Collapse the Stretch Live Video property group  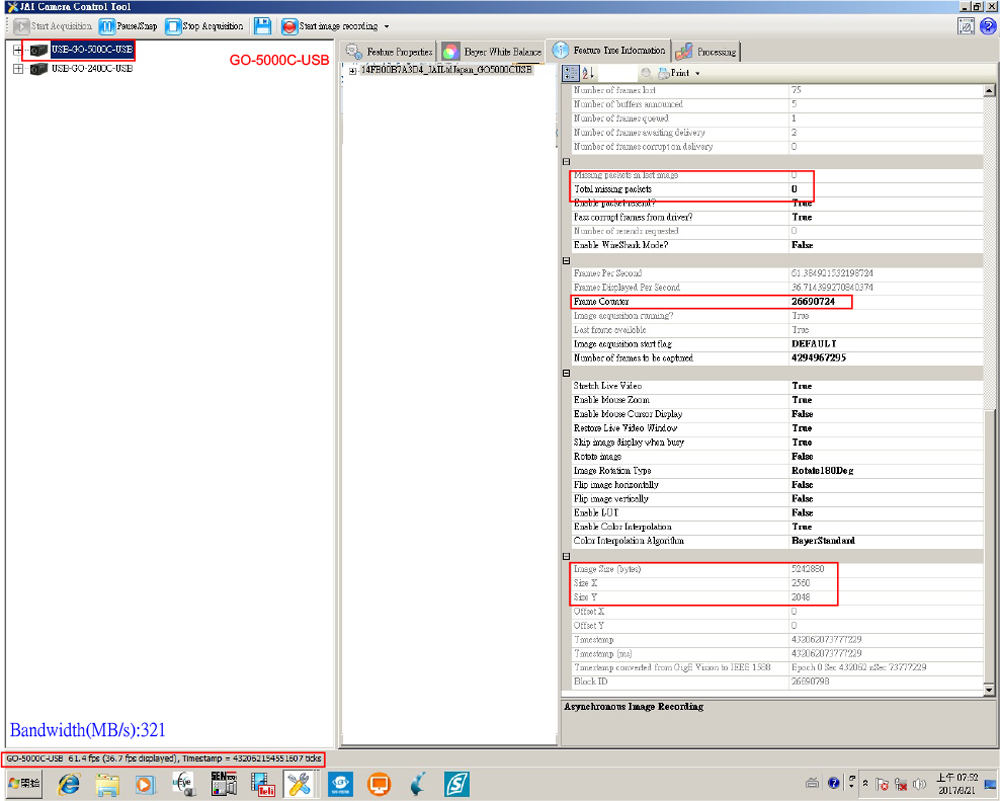pyautogui.click(x=567, y=372)
